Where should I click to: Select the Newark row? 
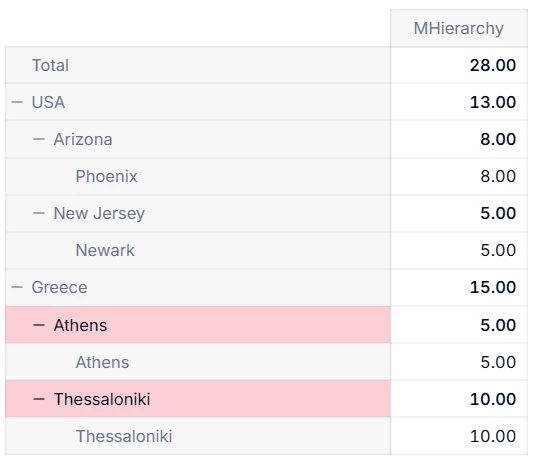198,250
